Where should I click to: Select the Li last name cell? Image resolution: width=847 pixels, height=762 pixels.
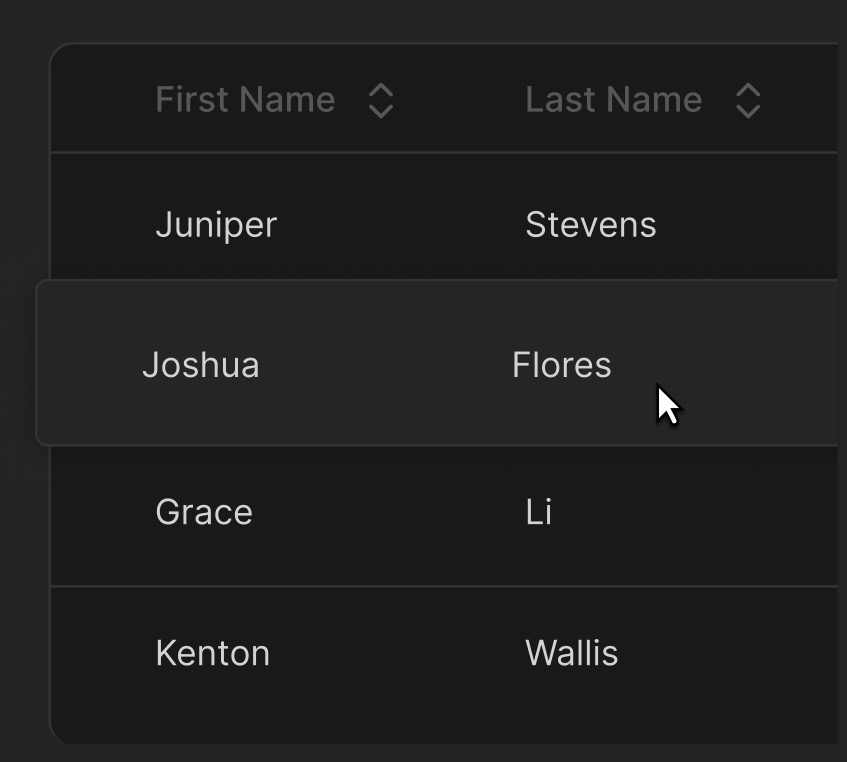(x=539, y=512)
